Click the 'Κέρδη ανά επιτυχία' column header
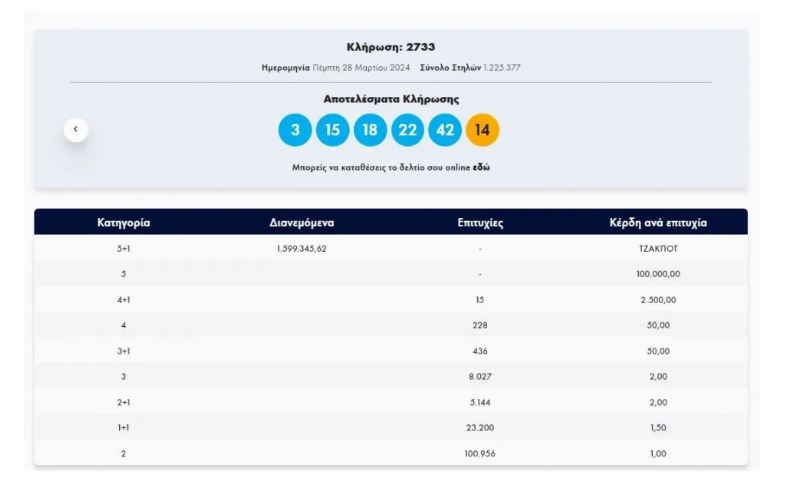This screenshot has width=788, height=498. click(658, 223)
